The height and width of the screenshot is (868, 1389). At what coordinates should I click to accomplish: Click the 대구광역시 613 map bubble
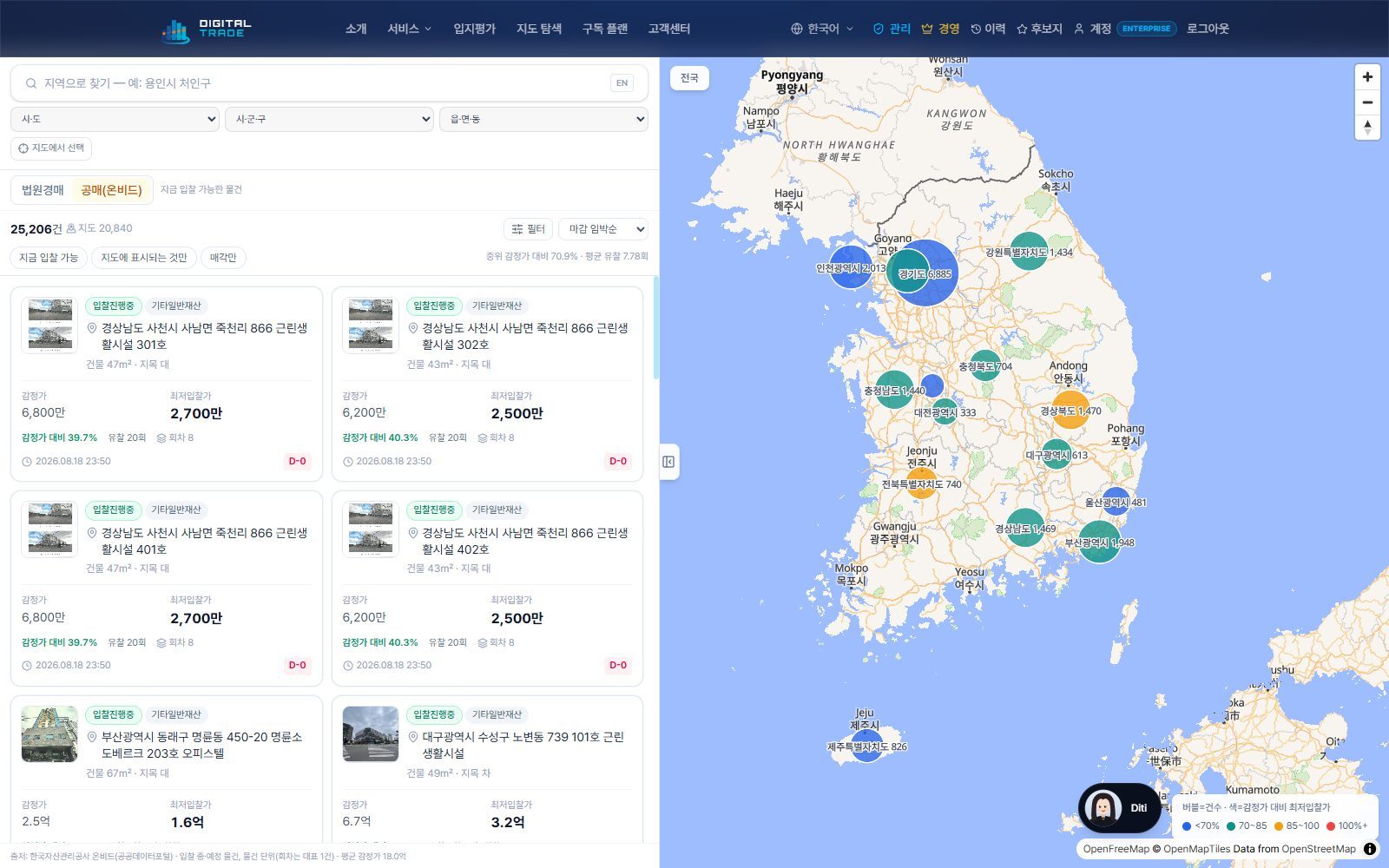(x=1056, y=454)
